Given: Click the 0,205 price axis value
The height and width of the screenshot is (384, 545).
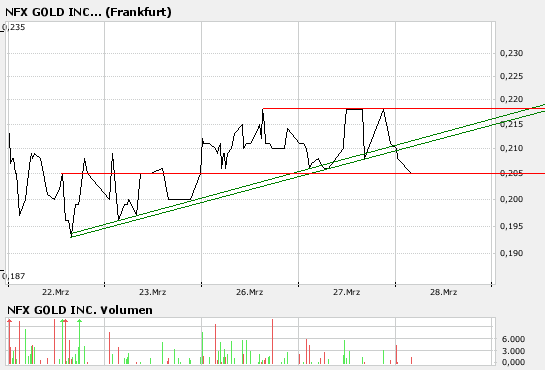Looking at the screenshot, I should tap(511, 173).
